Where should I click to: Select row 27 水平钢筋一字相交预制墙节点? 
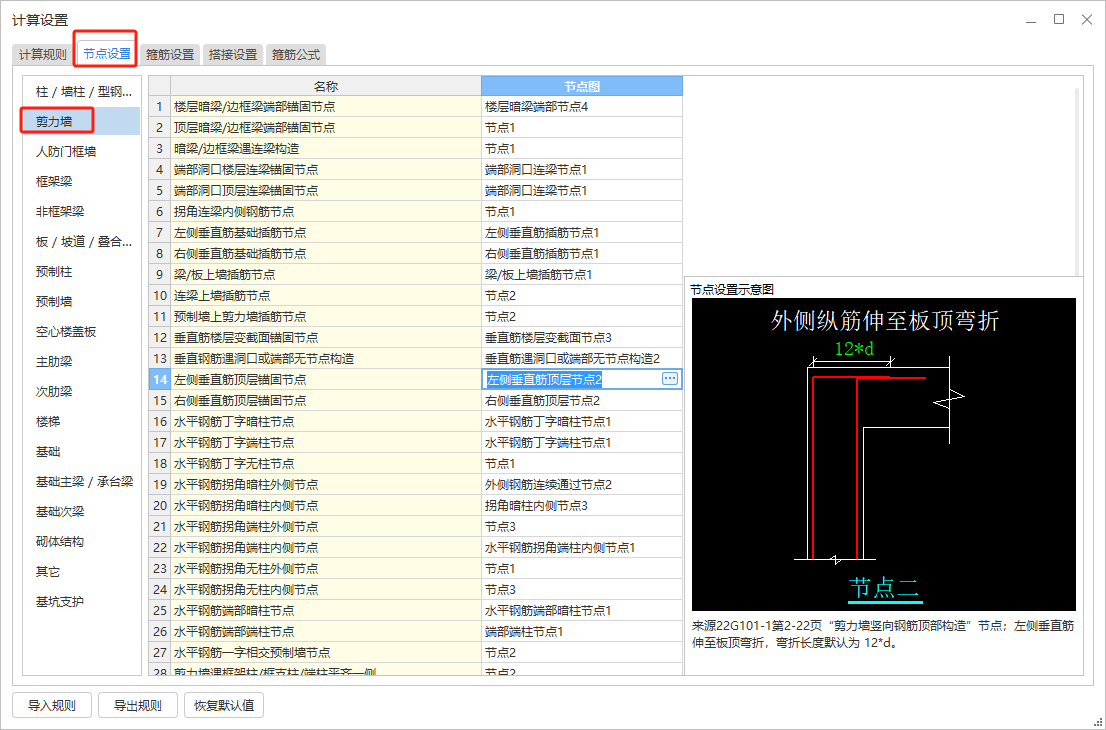coord(326,652)
